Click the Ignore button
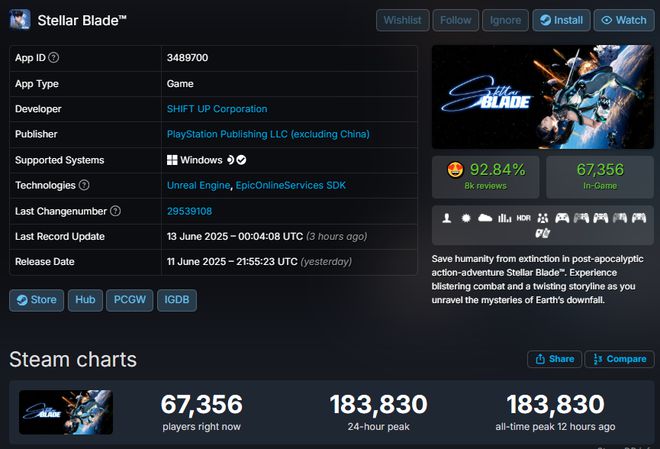 pos(505,20)
